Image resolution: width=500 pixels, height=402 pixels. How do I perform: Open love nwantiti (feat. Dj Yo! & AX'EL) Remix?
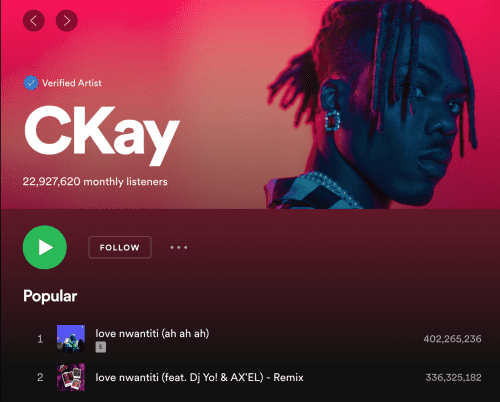click(199, 377)
